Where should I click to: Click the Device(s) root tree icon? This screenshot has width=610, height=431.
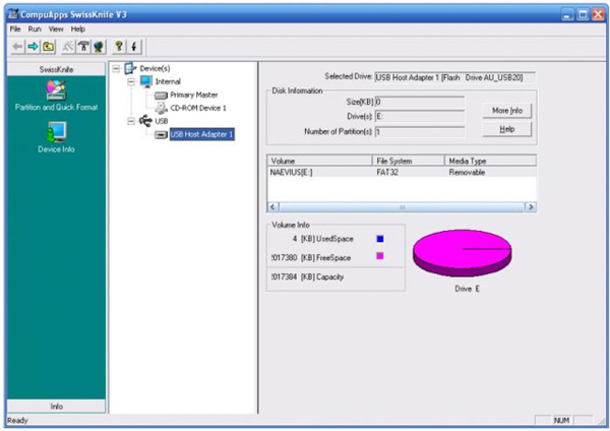click(x=130, y=68)
